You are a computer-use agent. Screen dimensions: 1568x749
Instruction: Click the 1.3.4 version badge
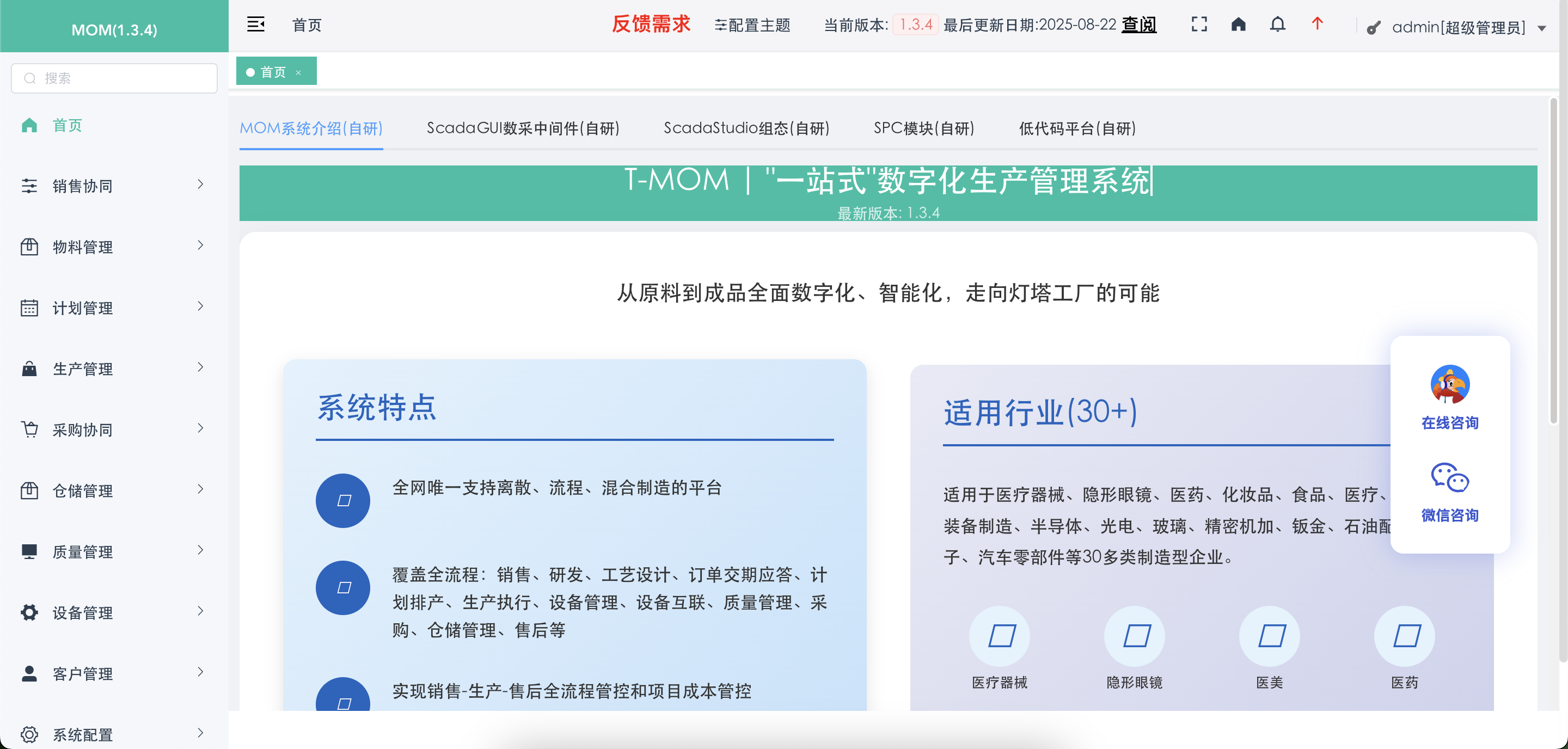tap(916, 24)
